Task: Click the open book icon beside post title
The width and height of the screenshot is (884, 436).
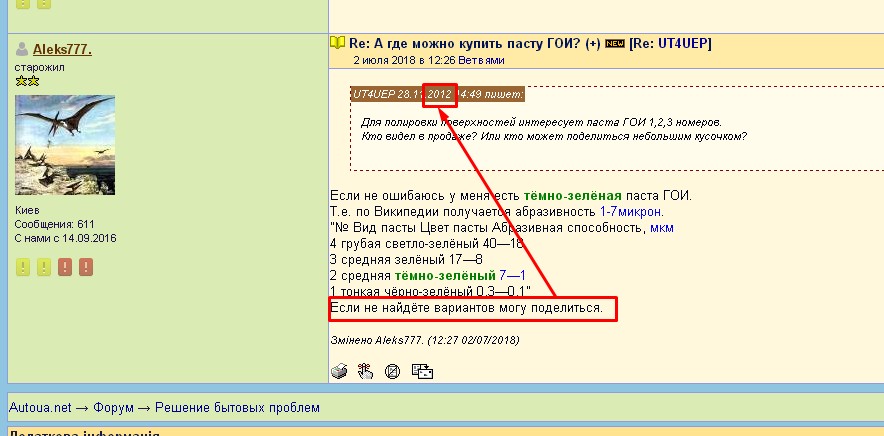Action: (338, 43)
